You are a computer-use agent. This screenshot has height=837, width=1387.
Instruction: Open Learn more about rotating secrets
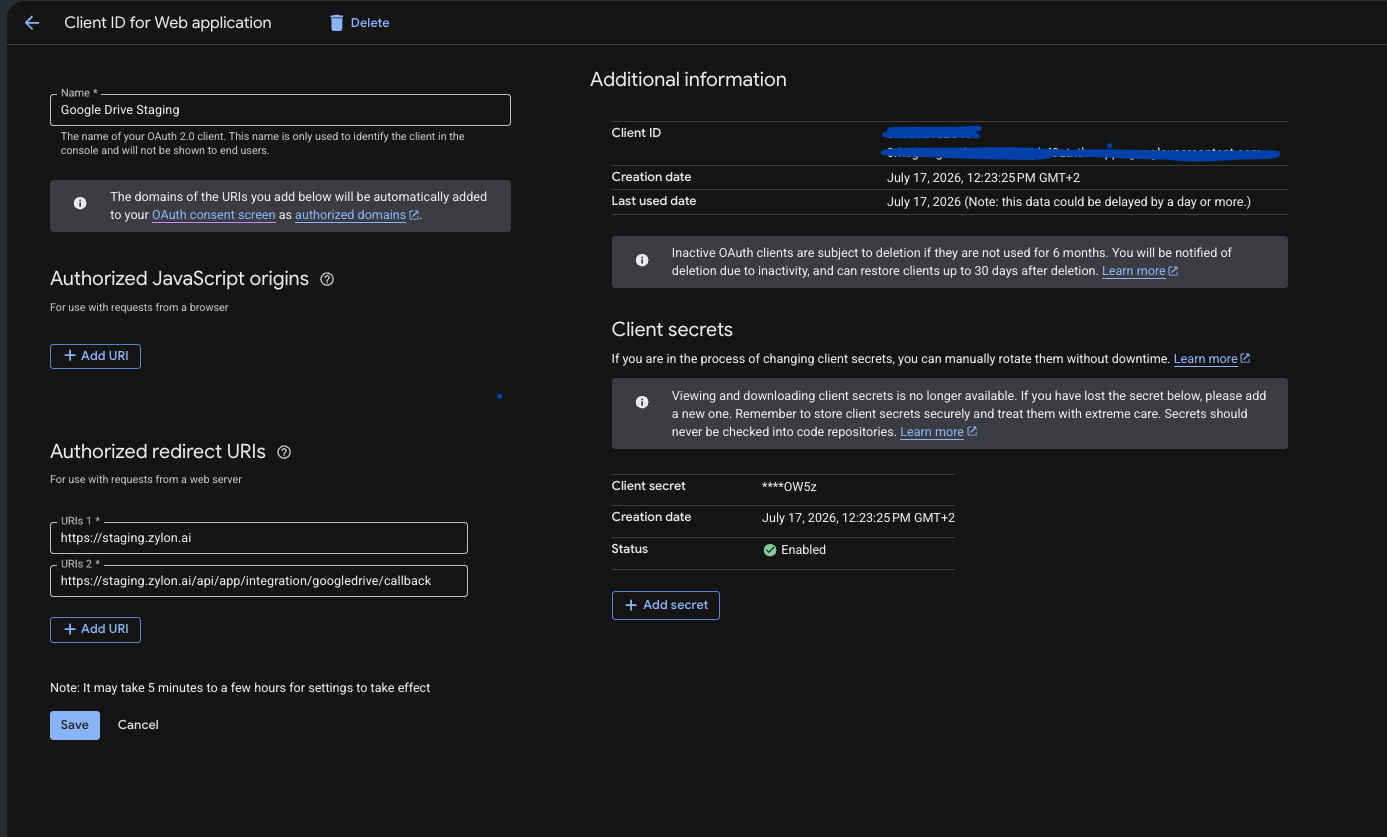coord(1206,359)
